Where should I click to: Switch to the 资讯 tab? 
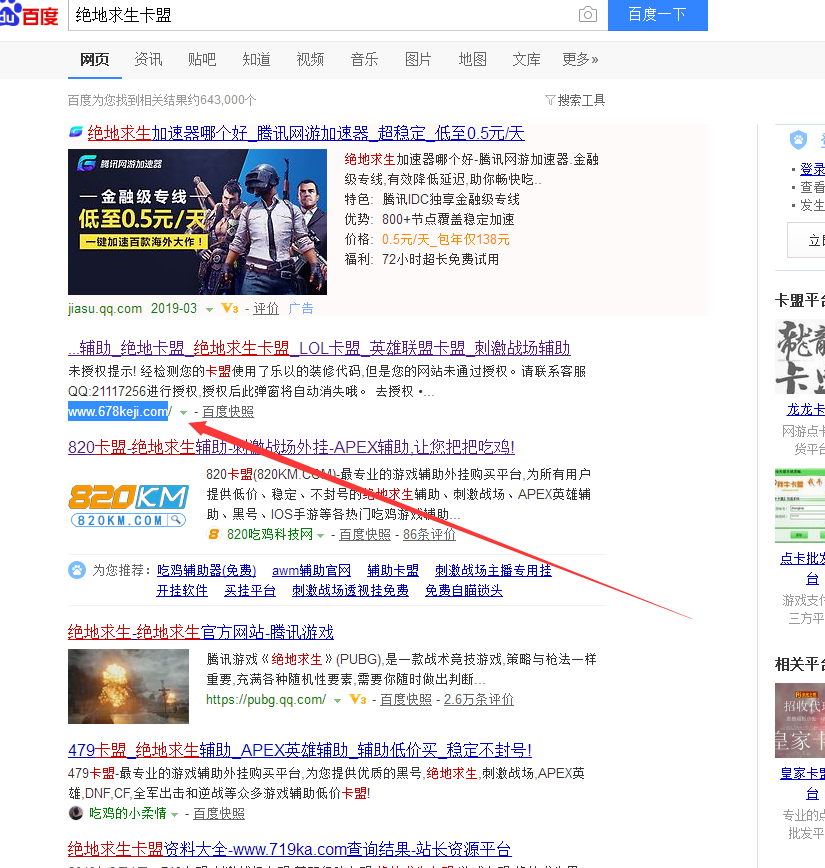pos(148,60)
